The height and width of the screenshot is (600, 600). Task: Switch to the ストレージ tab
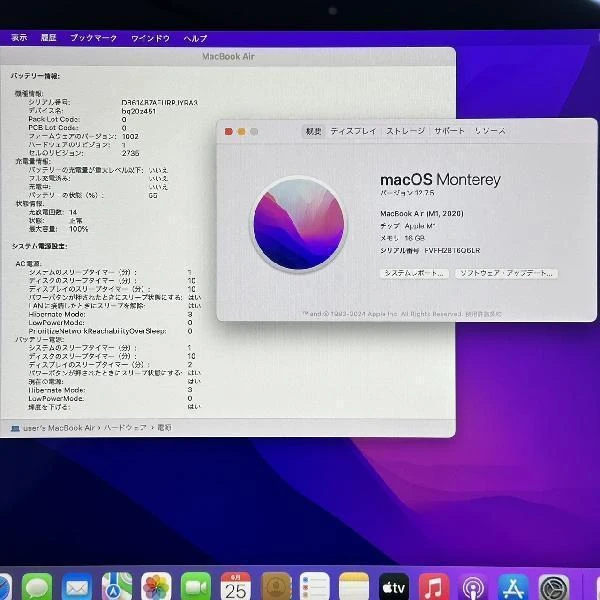click(x=406, y=131)
